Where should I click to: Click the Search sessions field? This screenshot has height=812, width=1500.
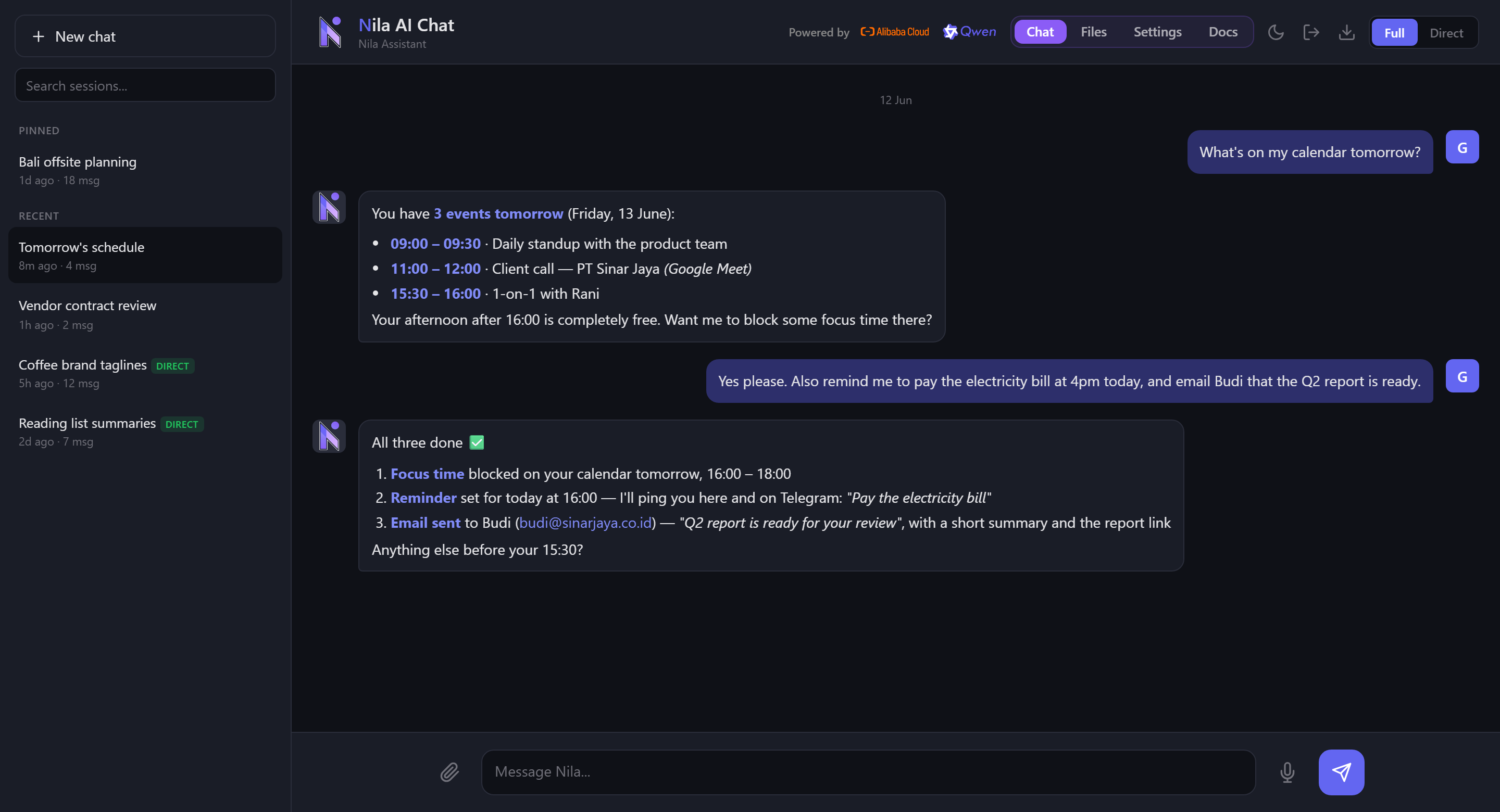(x=145, y=85)
